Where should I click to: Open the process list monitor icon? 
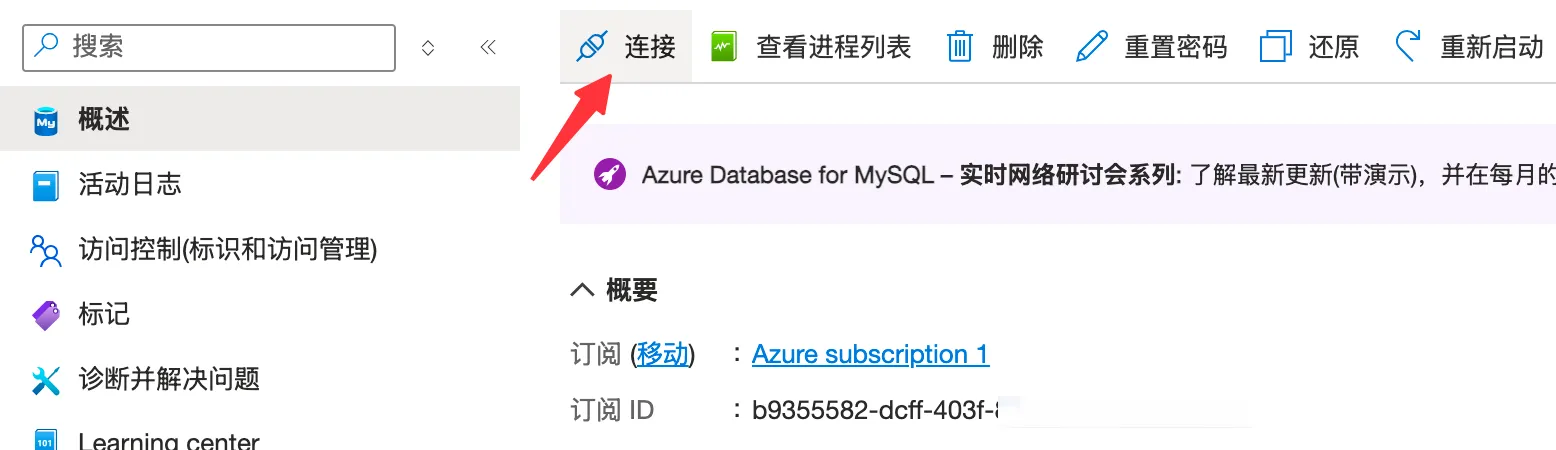tap(723, 46)
